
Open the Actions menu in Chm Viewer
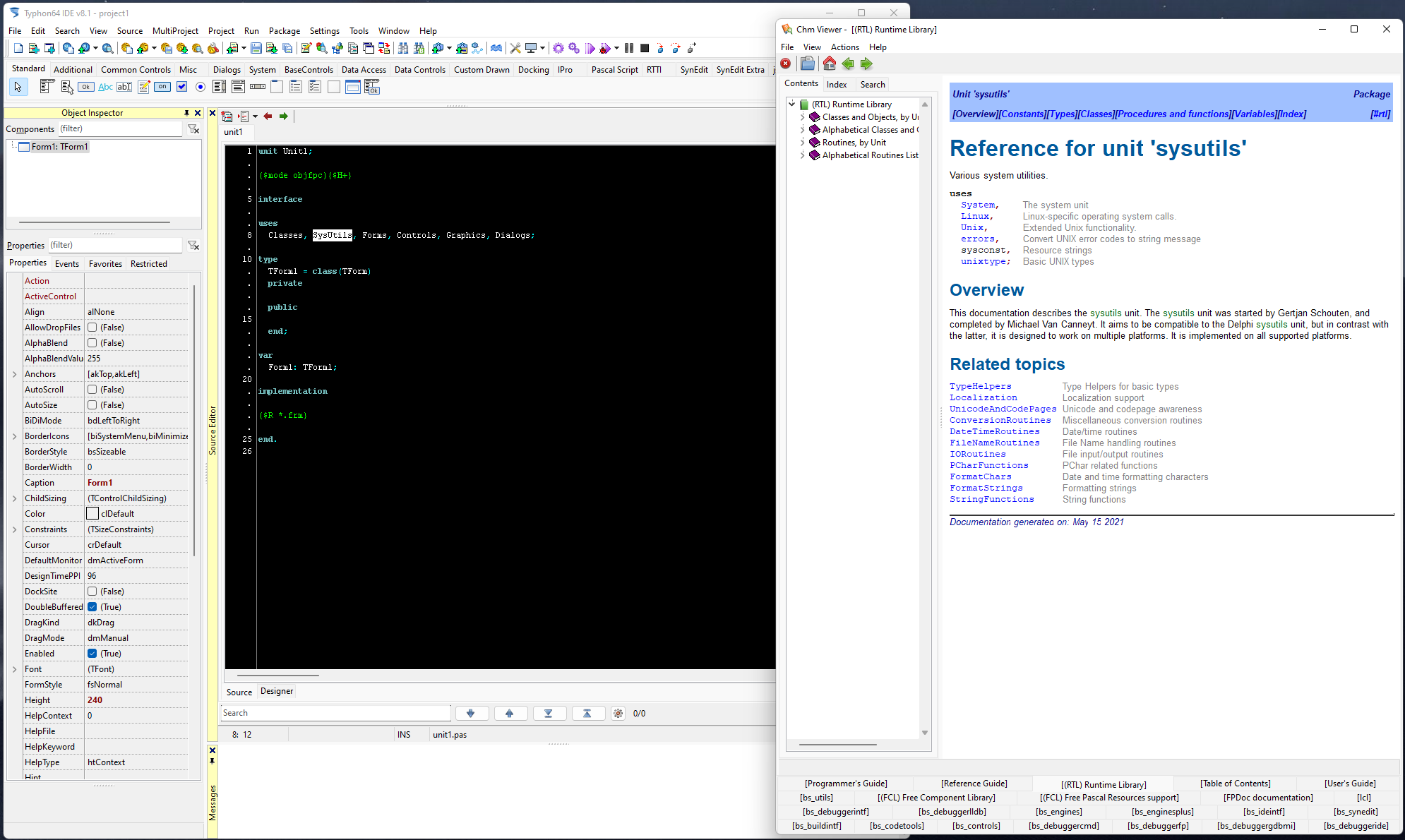pos(844,47)
